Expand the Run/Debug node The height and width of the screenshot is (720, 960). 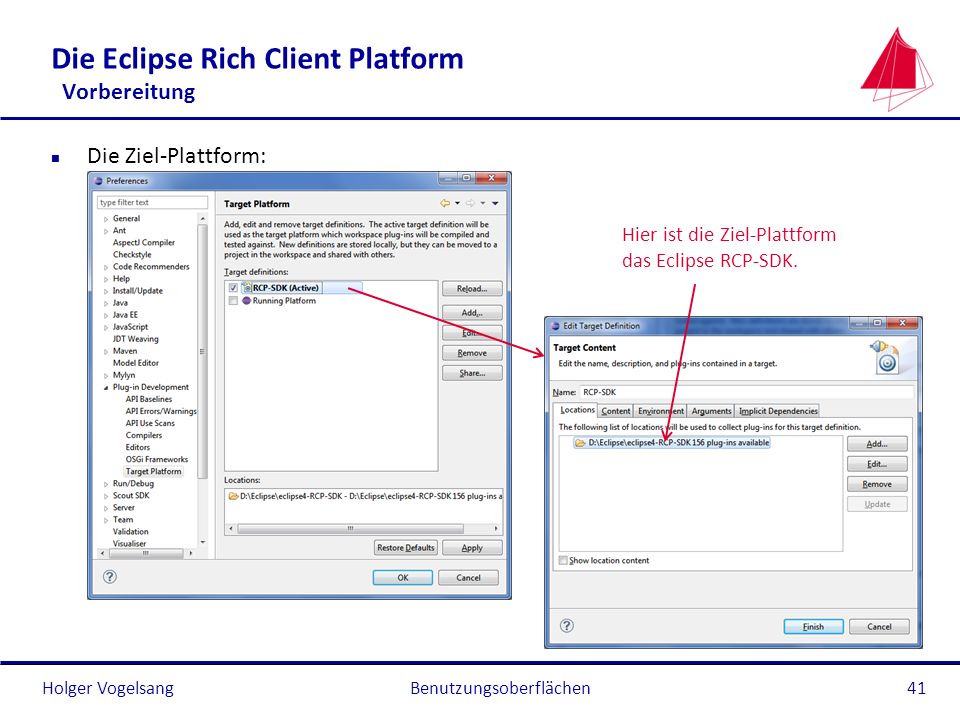[106, 484]
